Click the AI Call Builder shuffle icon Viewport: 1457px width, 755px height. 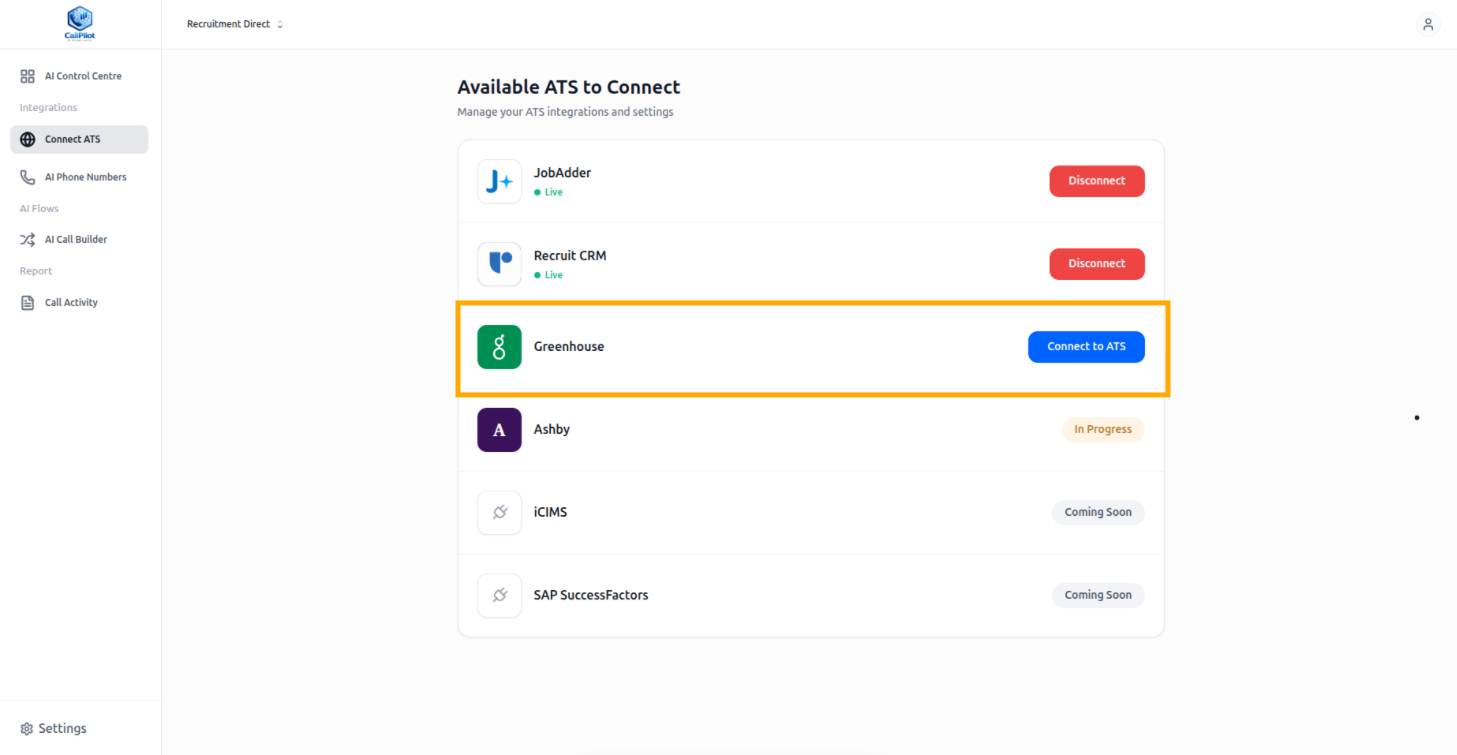pyautogui.click(x=28, y=239)
